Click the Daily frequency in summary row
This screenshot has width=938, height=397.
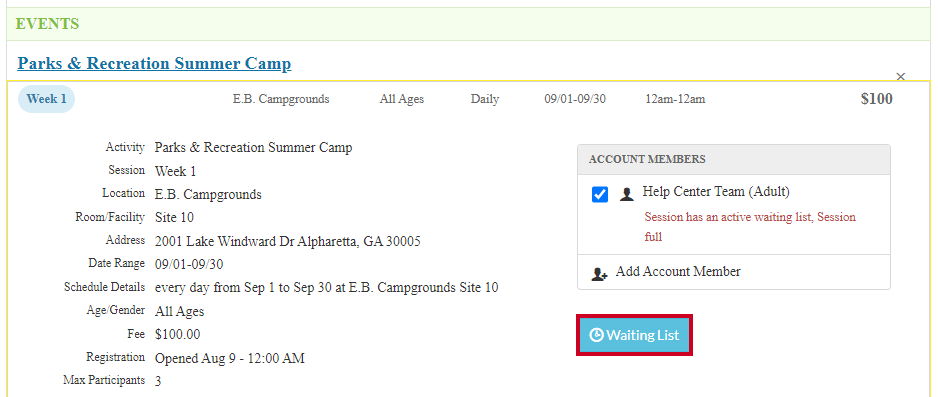(485, 99)
